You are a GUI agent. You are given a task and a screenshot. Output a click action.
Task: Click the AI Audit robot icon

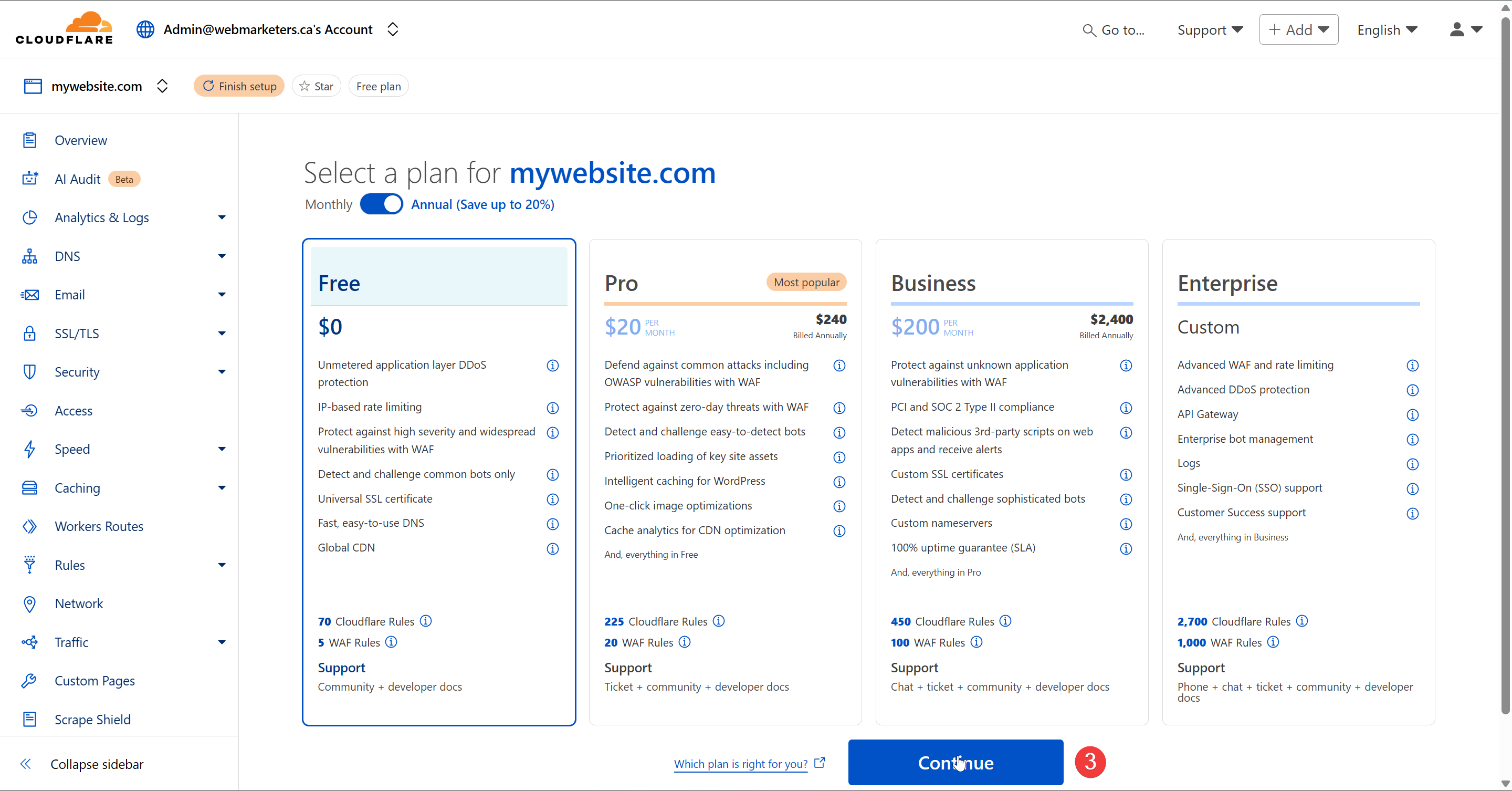click(30, 179)
